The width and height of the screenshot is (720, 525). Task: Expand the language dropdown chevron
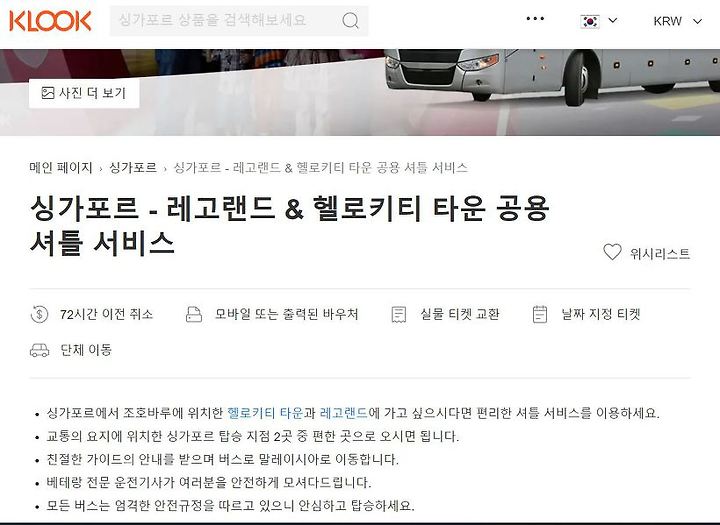pyautogui.click(x=613, y=21)
